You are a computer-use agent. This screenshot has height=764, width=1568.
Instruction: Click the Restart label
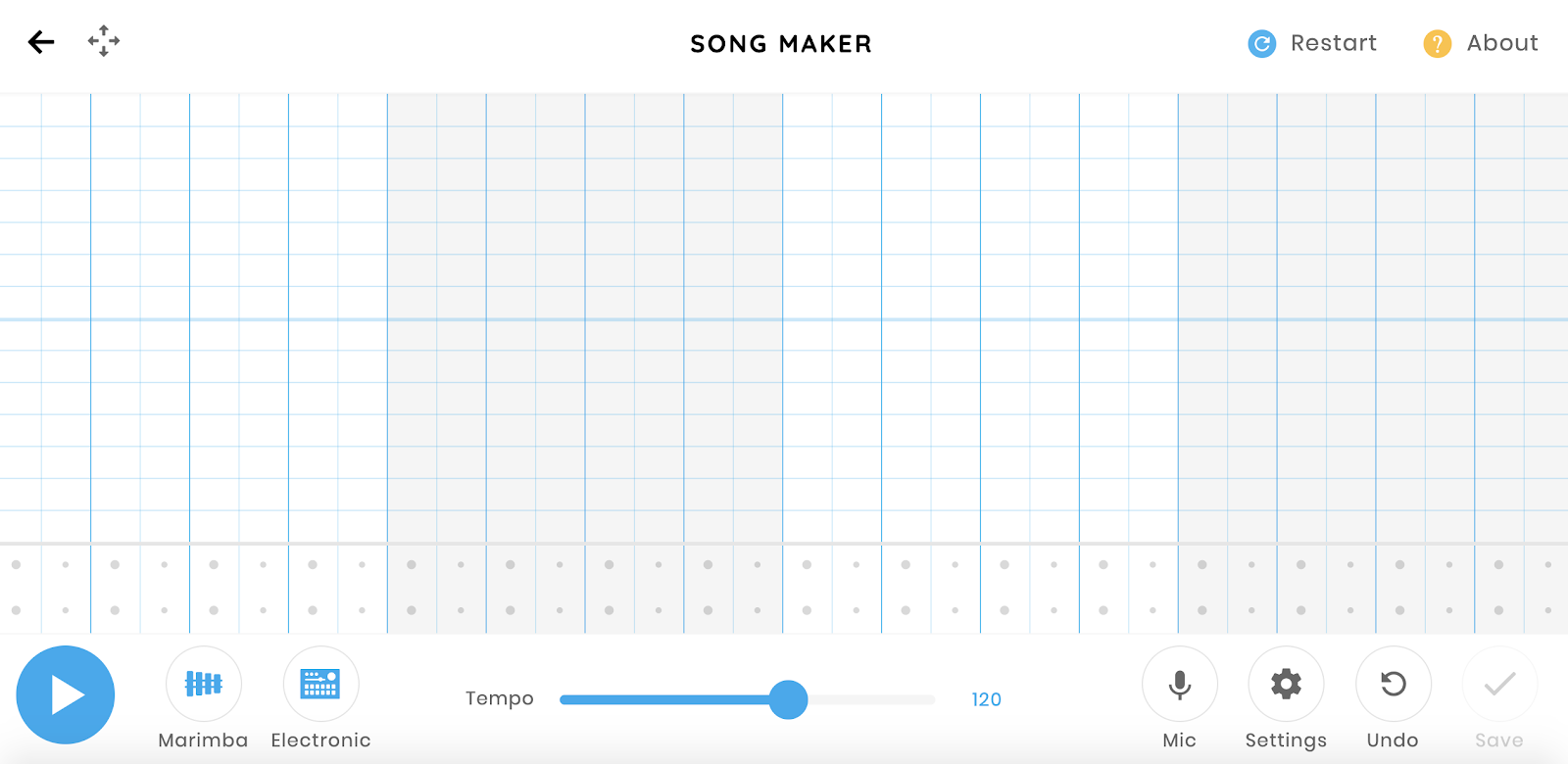tap(1333, 43)
